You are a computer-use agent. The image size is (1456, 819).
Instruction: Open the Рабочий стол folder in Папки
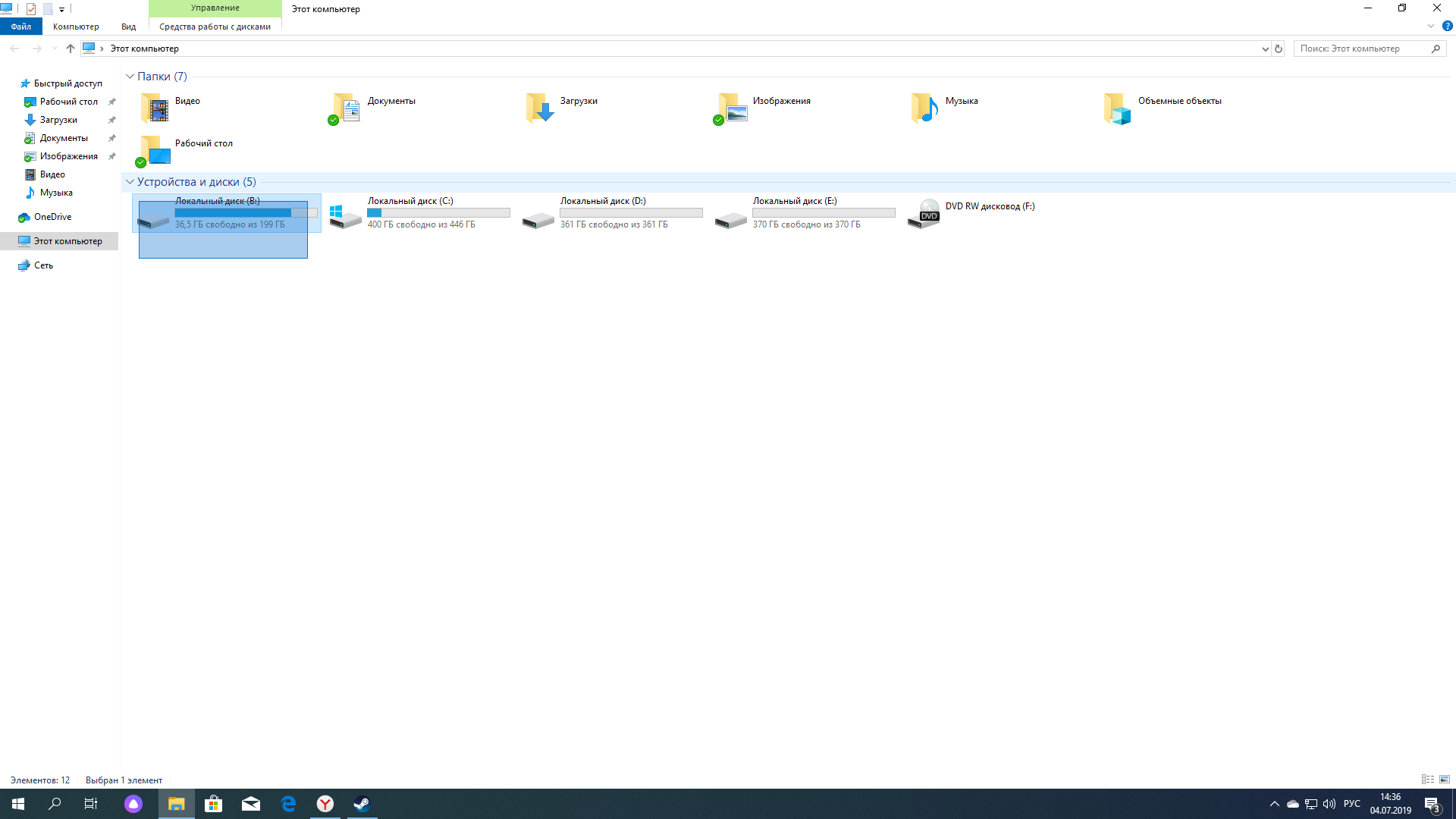155,151
